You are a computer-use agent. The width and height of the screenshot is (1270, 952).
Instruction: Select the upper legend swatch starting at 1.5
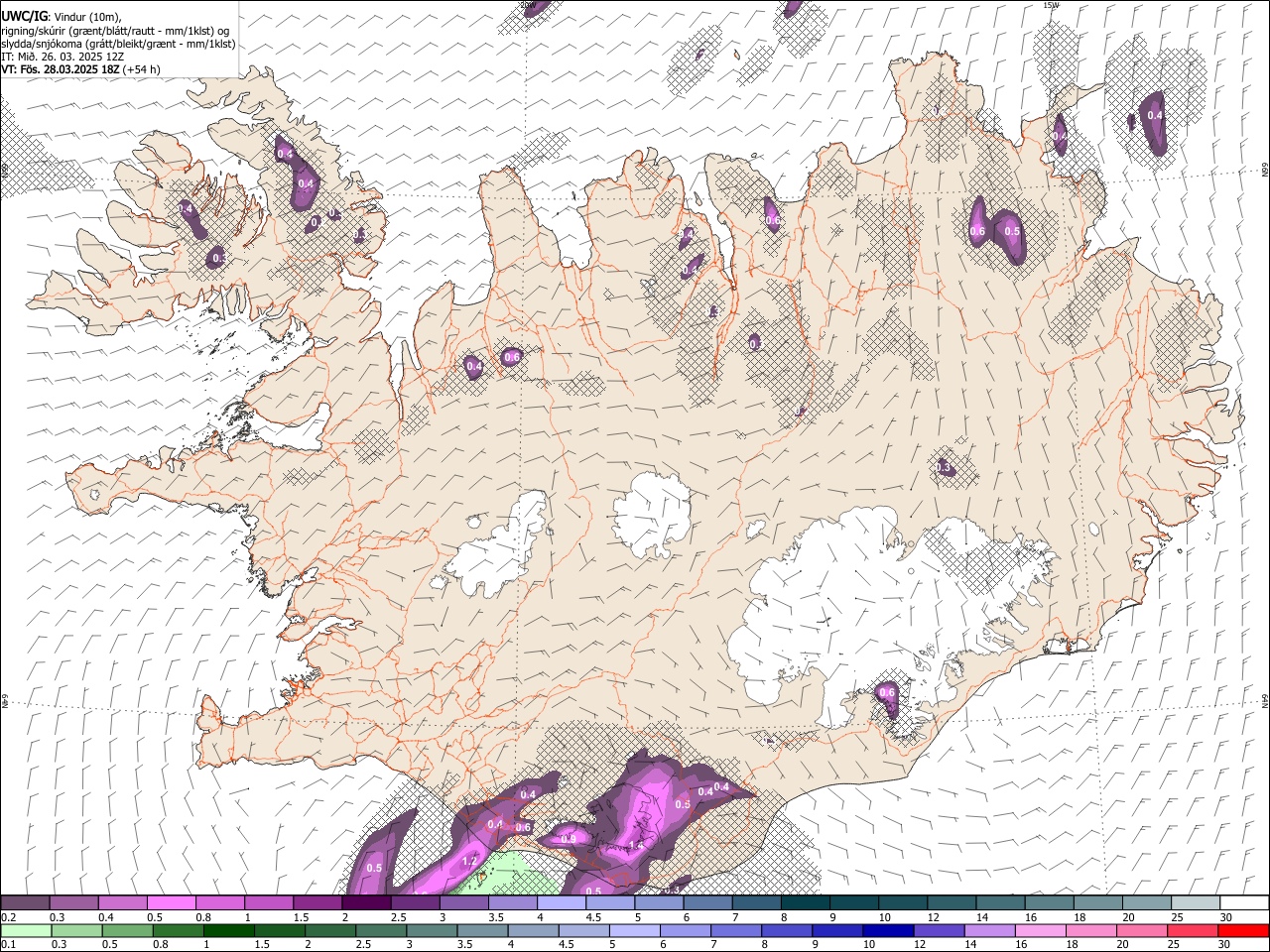(317, 903)
